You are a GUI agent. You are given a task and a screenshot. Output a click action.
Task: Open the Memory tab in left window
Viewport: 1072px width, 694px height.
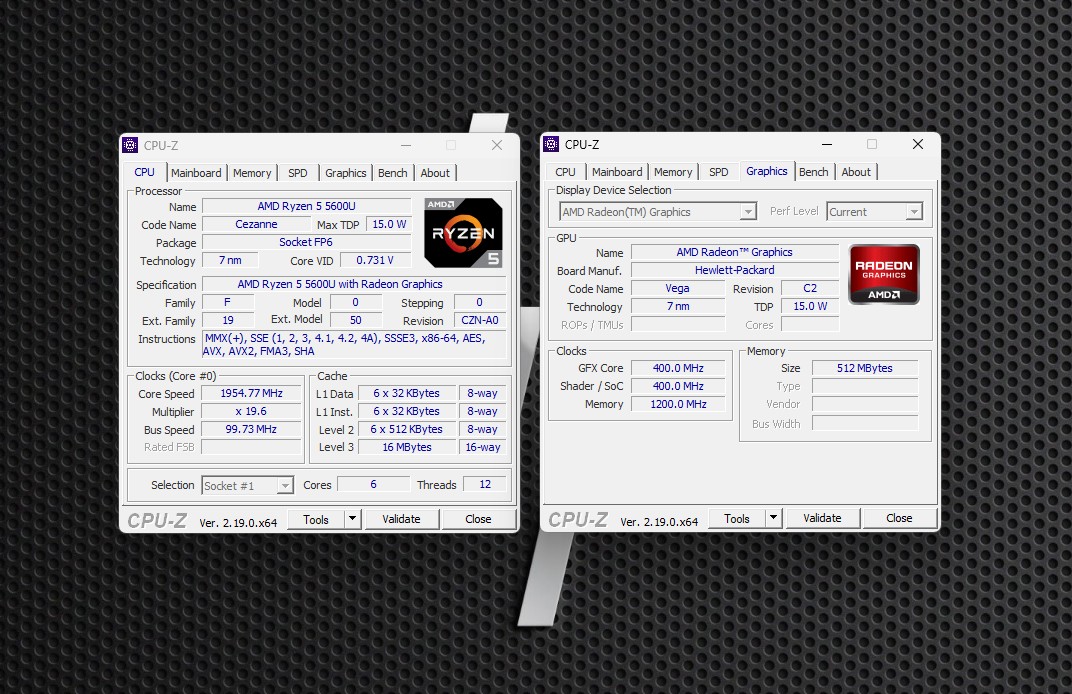click(252, 173)
